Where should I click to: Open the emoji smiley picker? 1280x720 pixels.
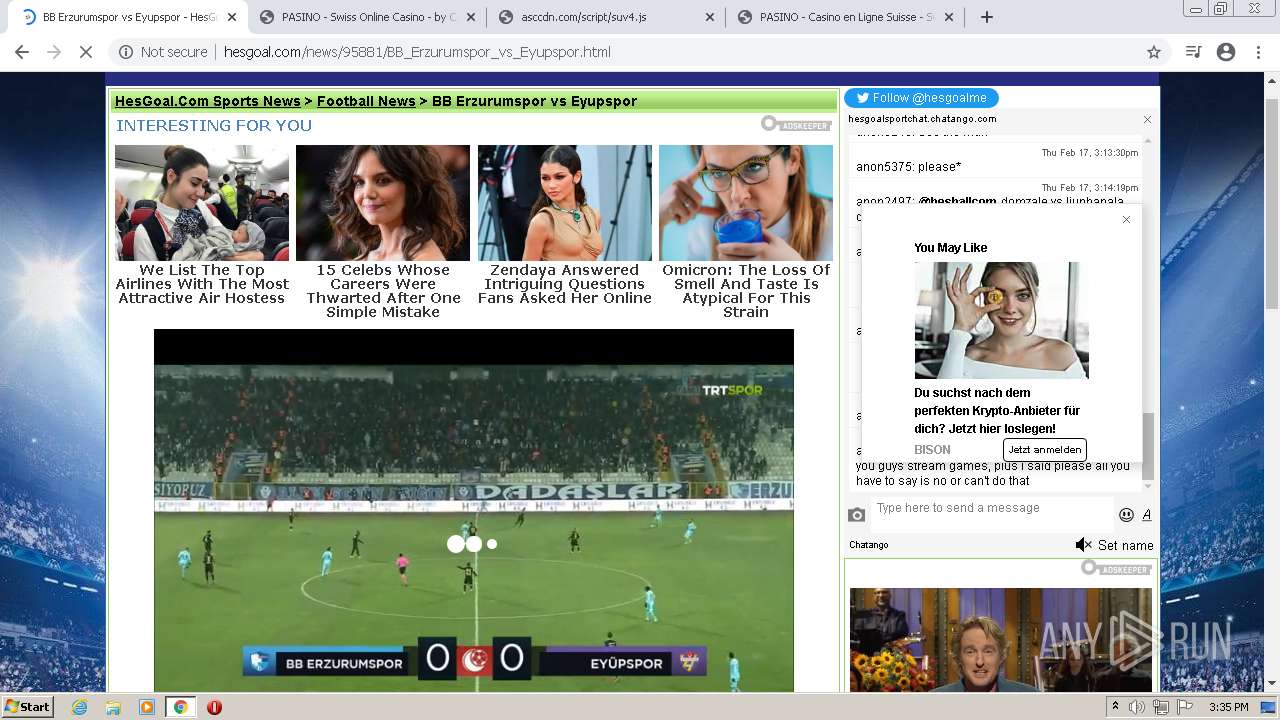[1126, 515]
